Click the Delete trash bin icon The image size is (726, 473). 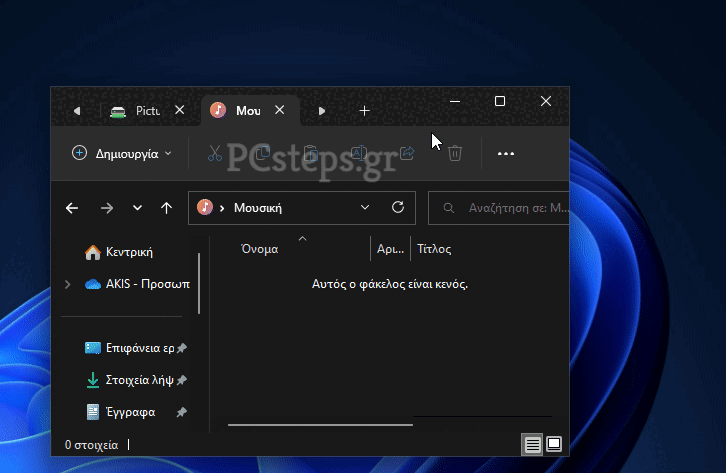point(455,153)
